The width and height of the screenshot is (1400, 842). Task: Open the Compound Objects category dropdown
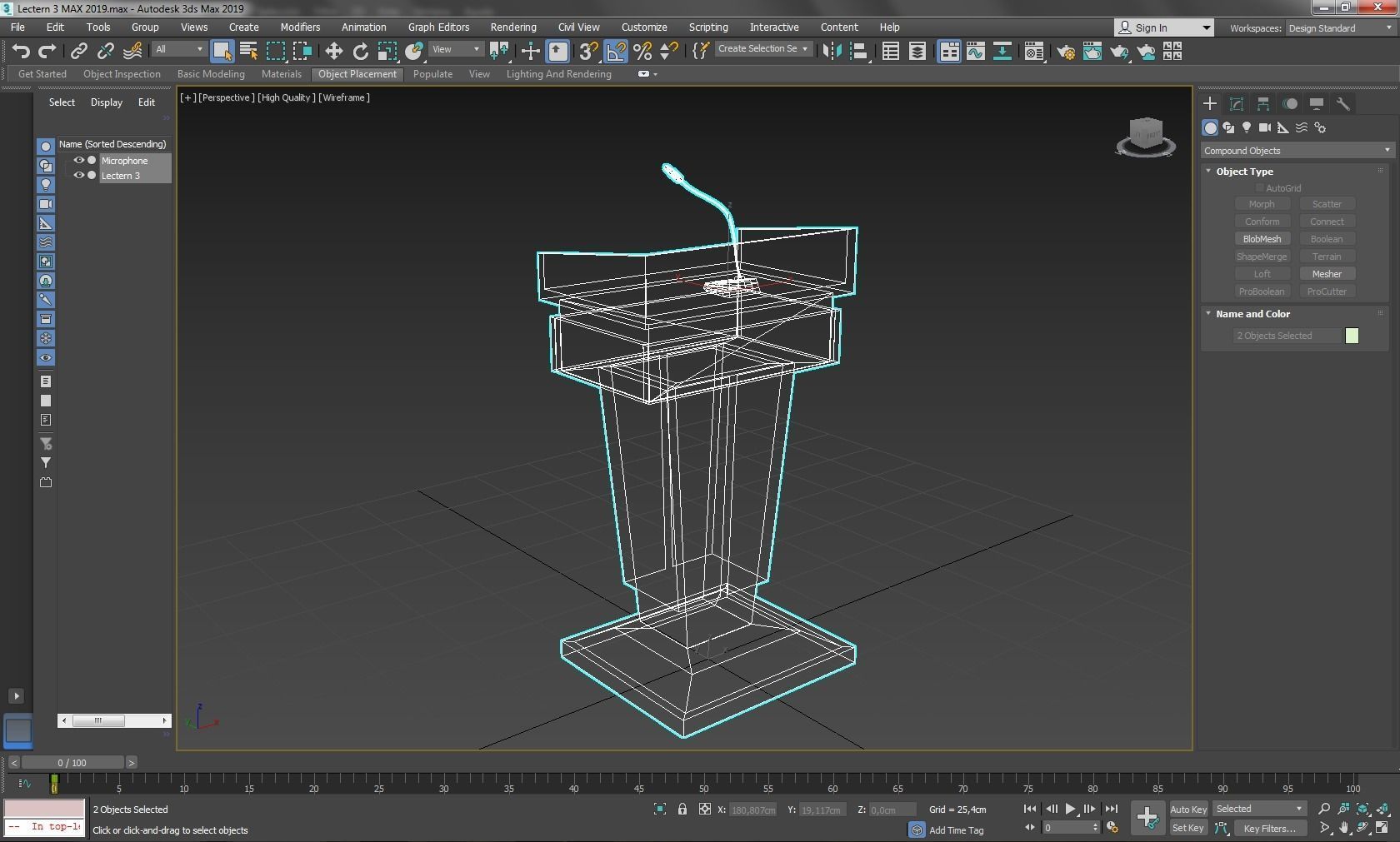[1297, 151]
